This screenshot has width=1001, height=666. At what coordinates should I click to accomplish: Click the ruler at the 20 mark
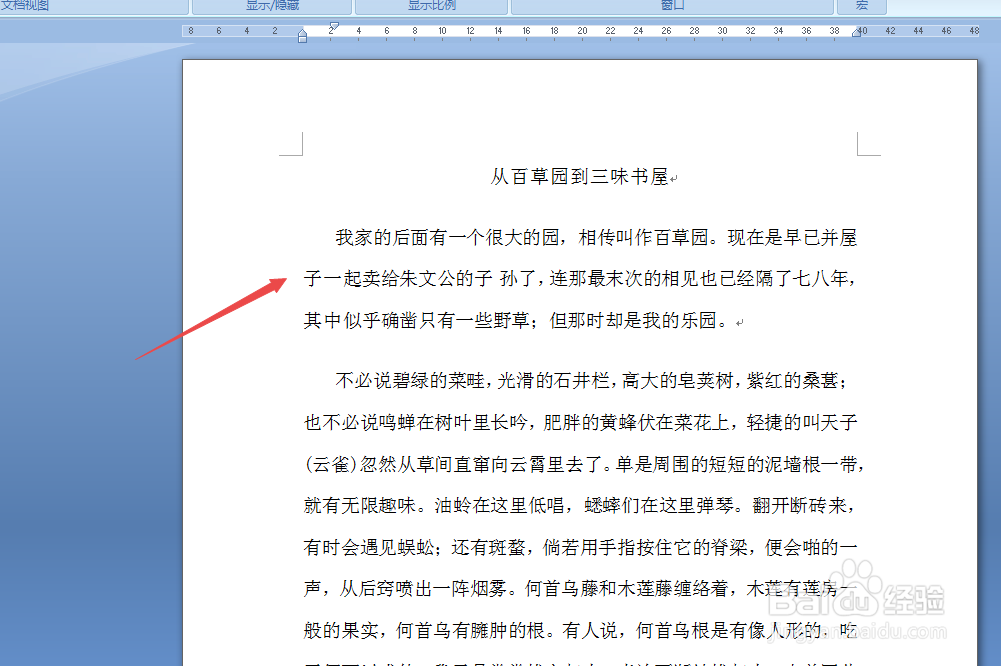click(582, 31)
